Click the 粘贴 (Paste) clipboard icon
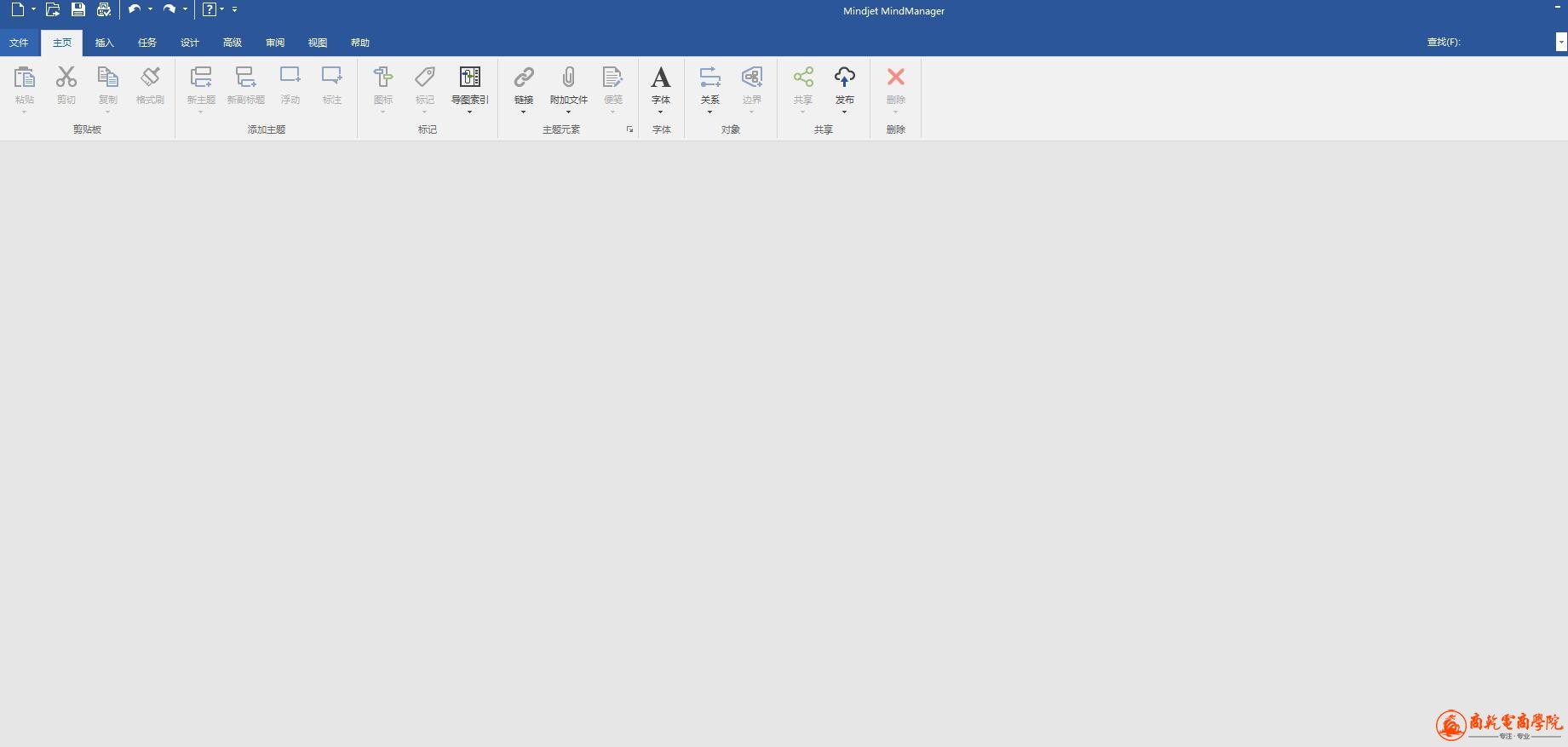1568x747 pixels. [25, 78]
